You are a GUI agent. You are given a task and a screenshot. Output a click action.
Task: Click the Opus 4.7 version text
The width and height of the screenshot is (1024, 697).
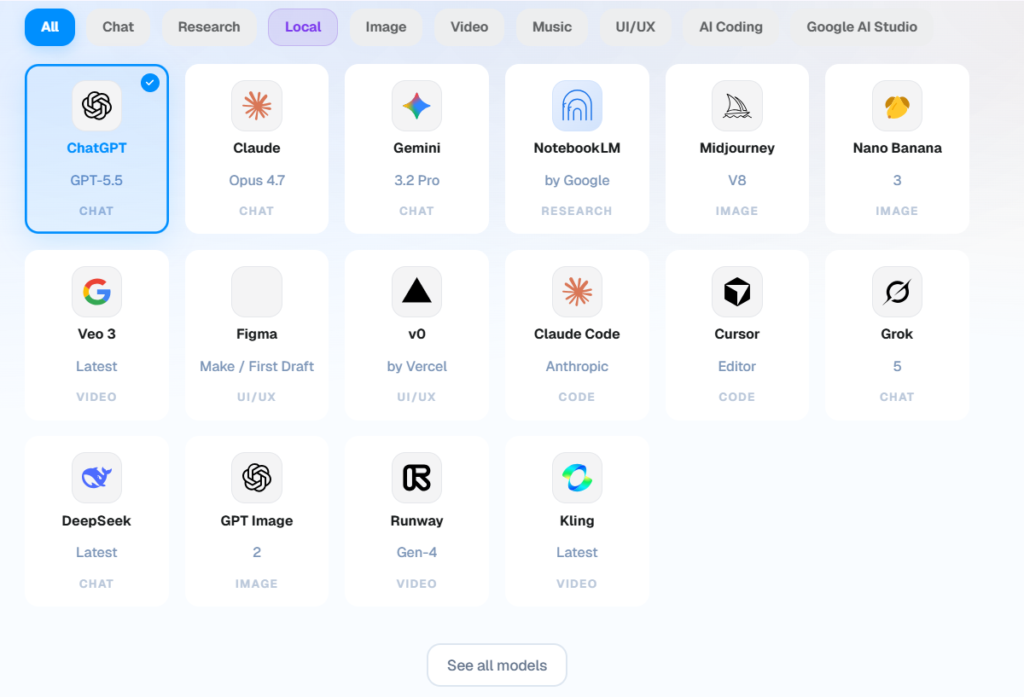tap(257, 180)
